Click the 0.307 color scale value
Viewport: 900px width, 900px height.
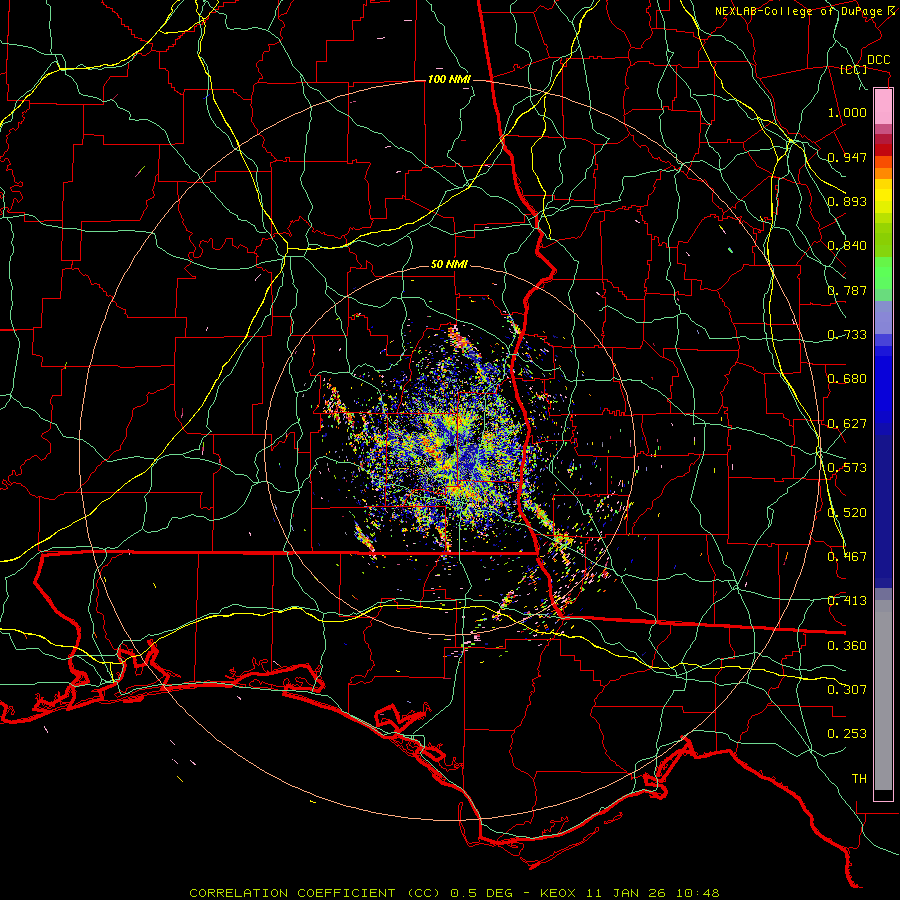(x=847, y=690)
